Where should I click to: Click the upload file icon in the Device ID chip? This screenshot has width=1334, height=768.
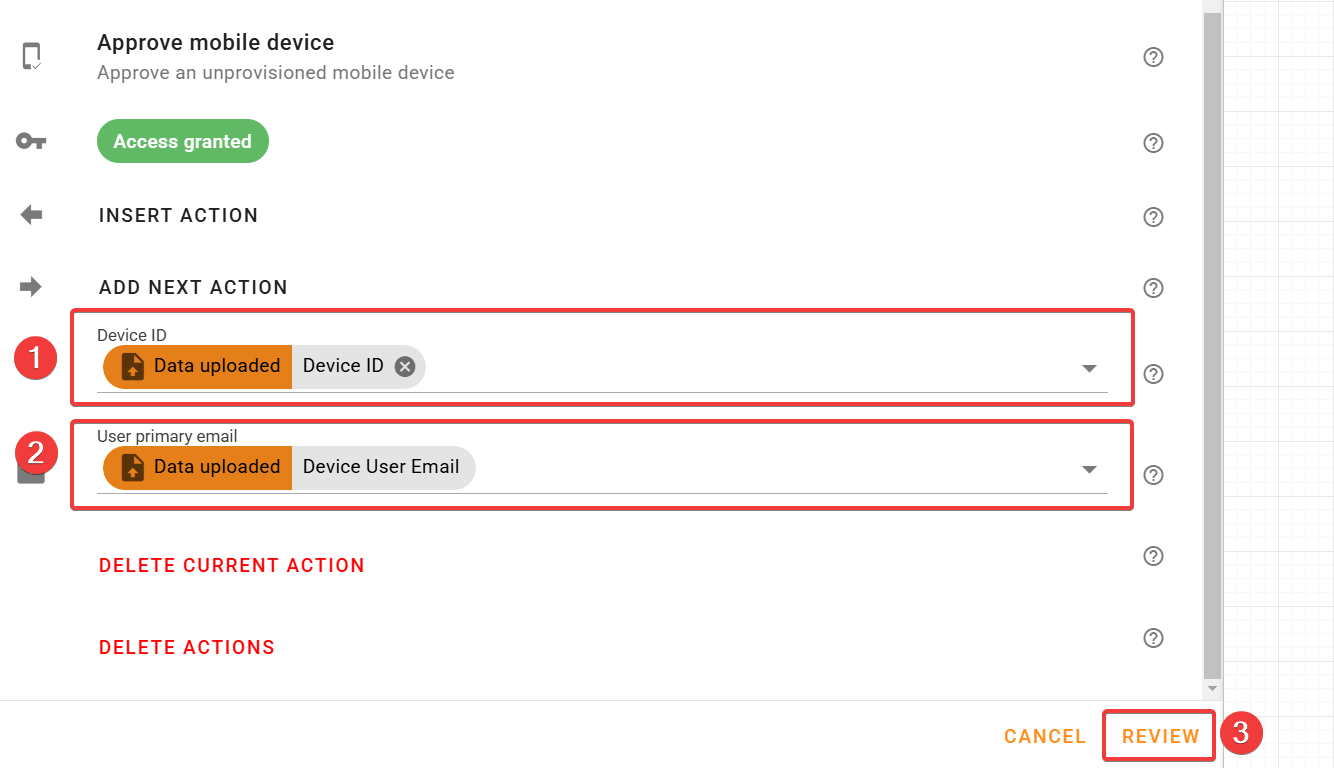(132, 367)
